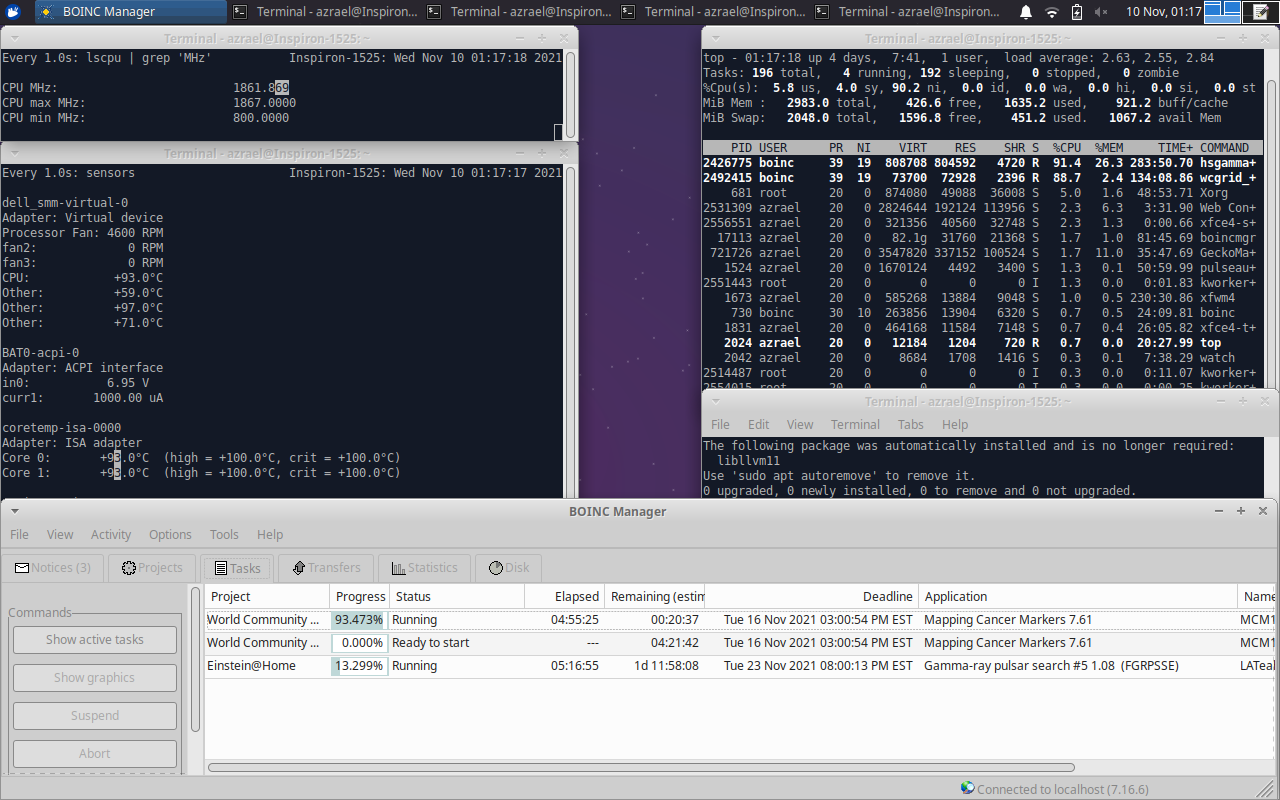Click the 13.299% progress bar
This screenshot has width=1280, height=800.
360,666
